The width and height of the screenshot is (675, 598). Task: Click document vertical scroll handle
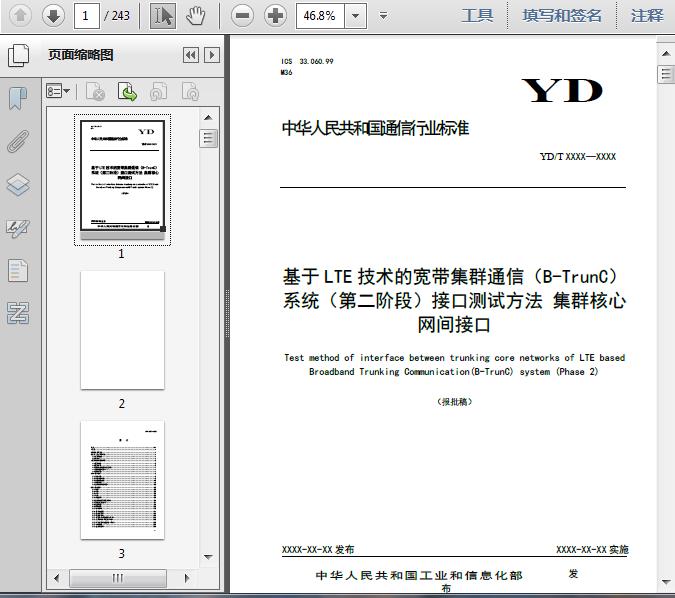click(x=666, y=74)
